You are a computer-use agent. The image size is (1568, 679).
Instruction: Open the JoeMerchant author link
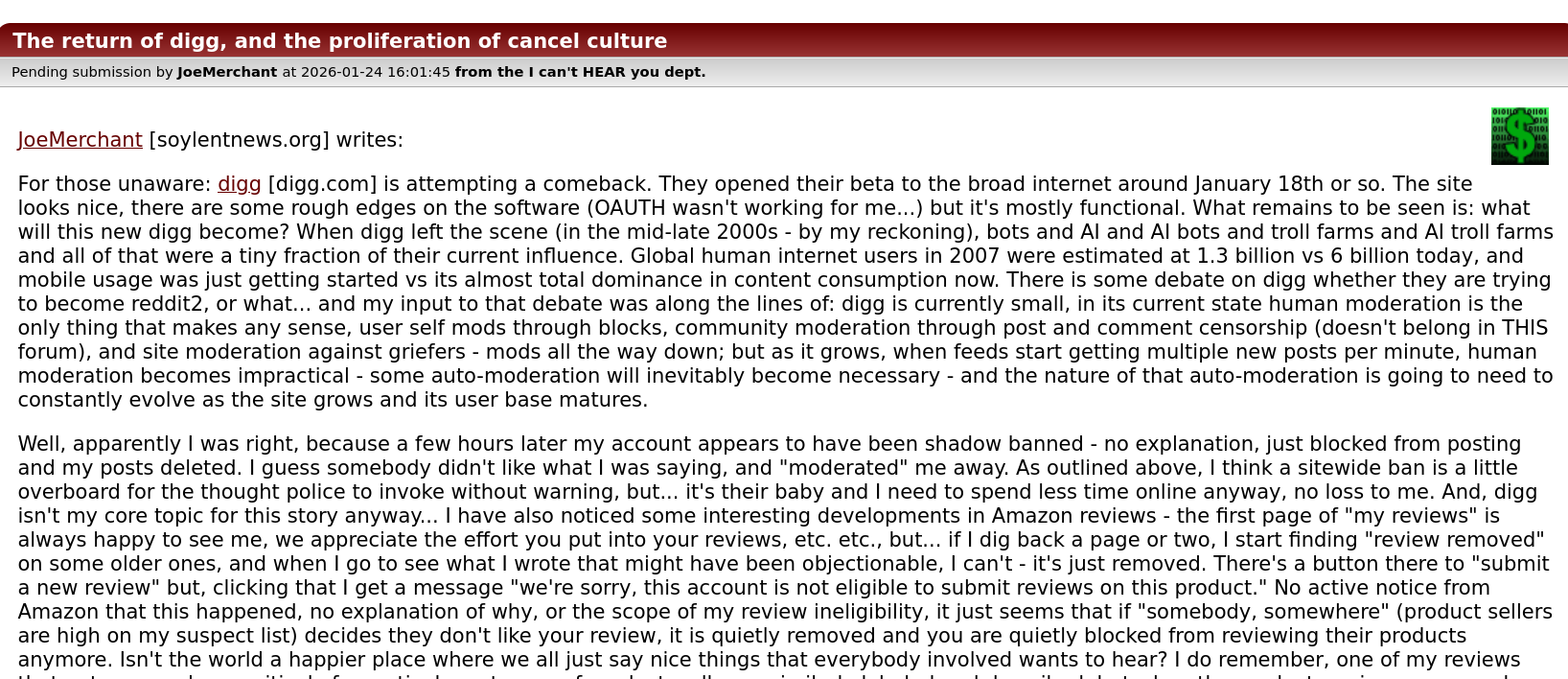[x=80, y=140]
